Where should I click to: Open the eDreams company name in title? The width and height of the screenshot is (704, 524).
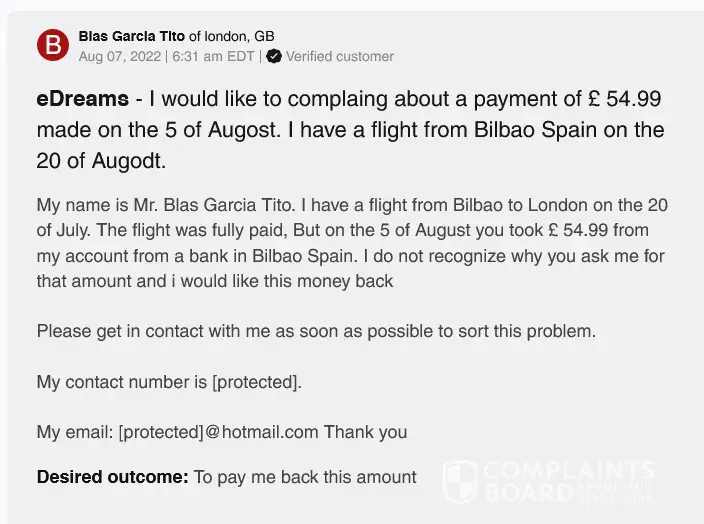82,100
